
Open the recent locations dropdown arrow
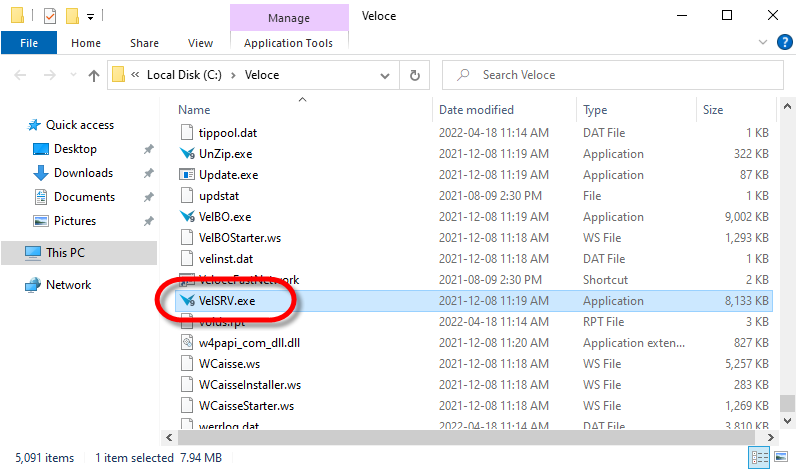71,75
